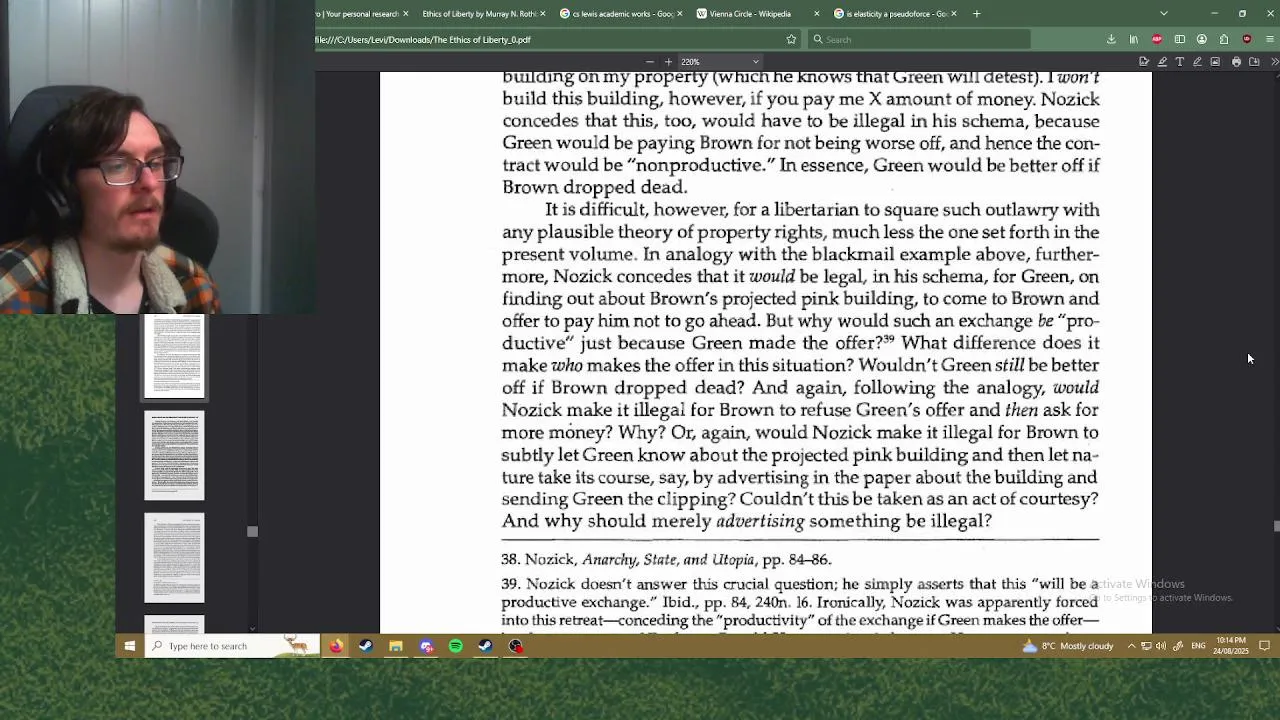
Task: Open the list all tabs dropdown
Action: [1163, 14]
